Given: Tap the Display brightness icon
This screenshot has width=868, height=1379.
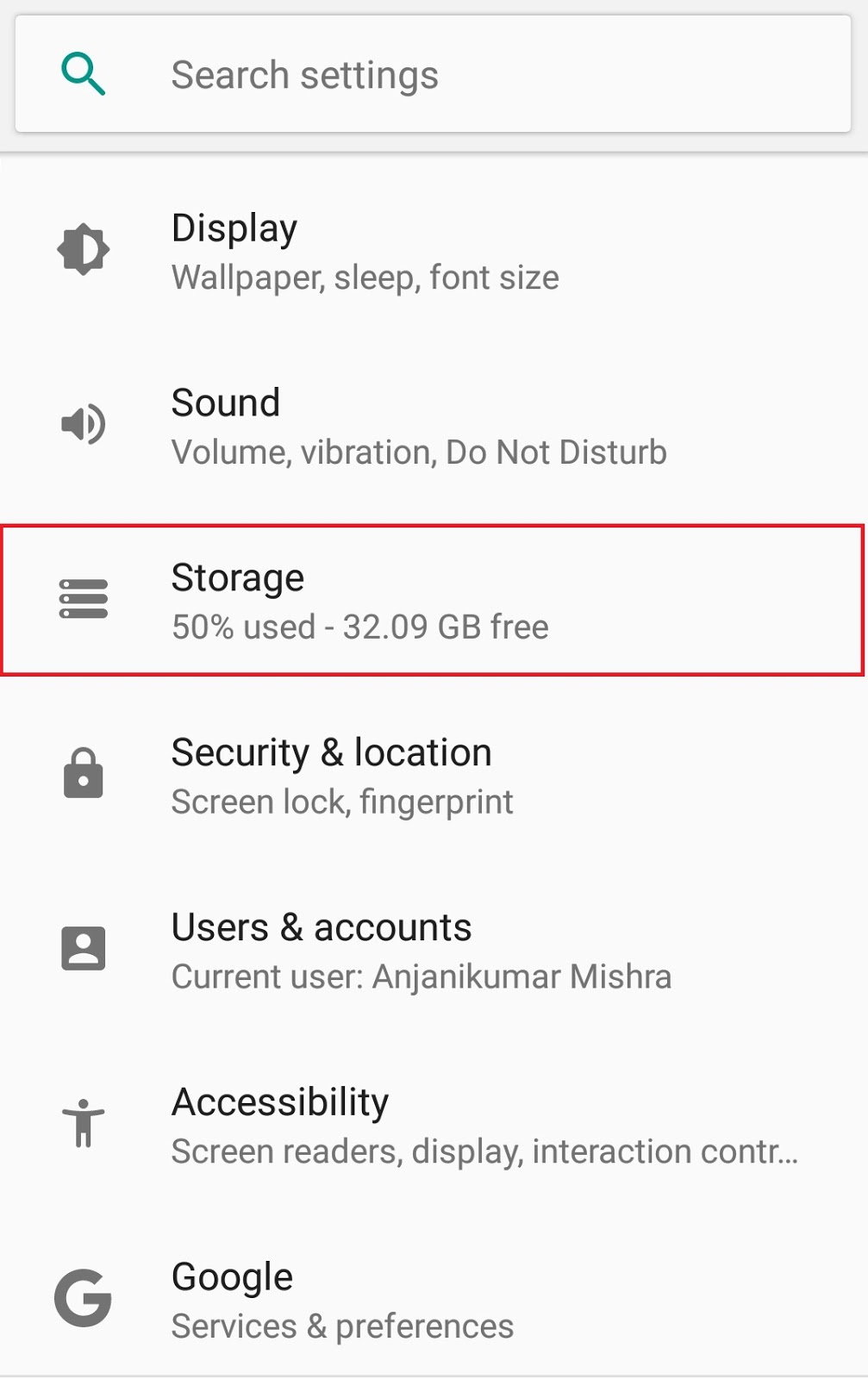Looking at the screenshot, I should point(84,247).
